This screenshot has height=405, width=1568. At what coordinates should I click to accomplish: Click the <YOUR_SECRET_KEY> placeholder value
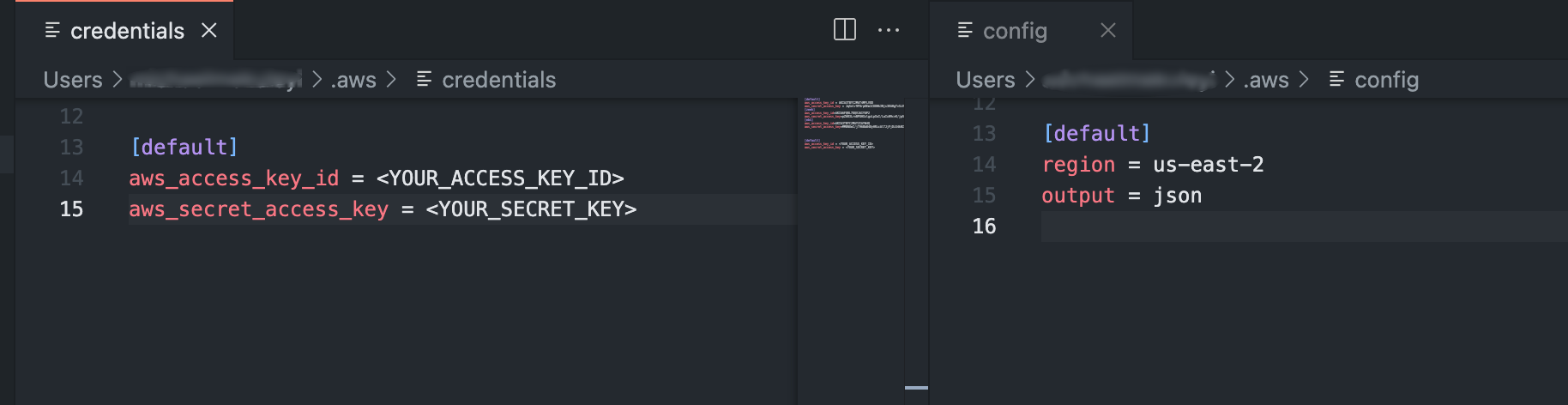(531, 209)
